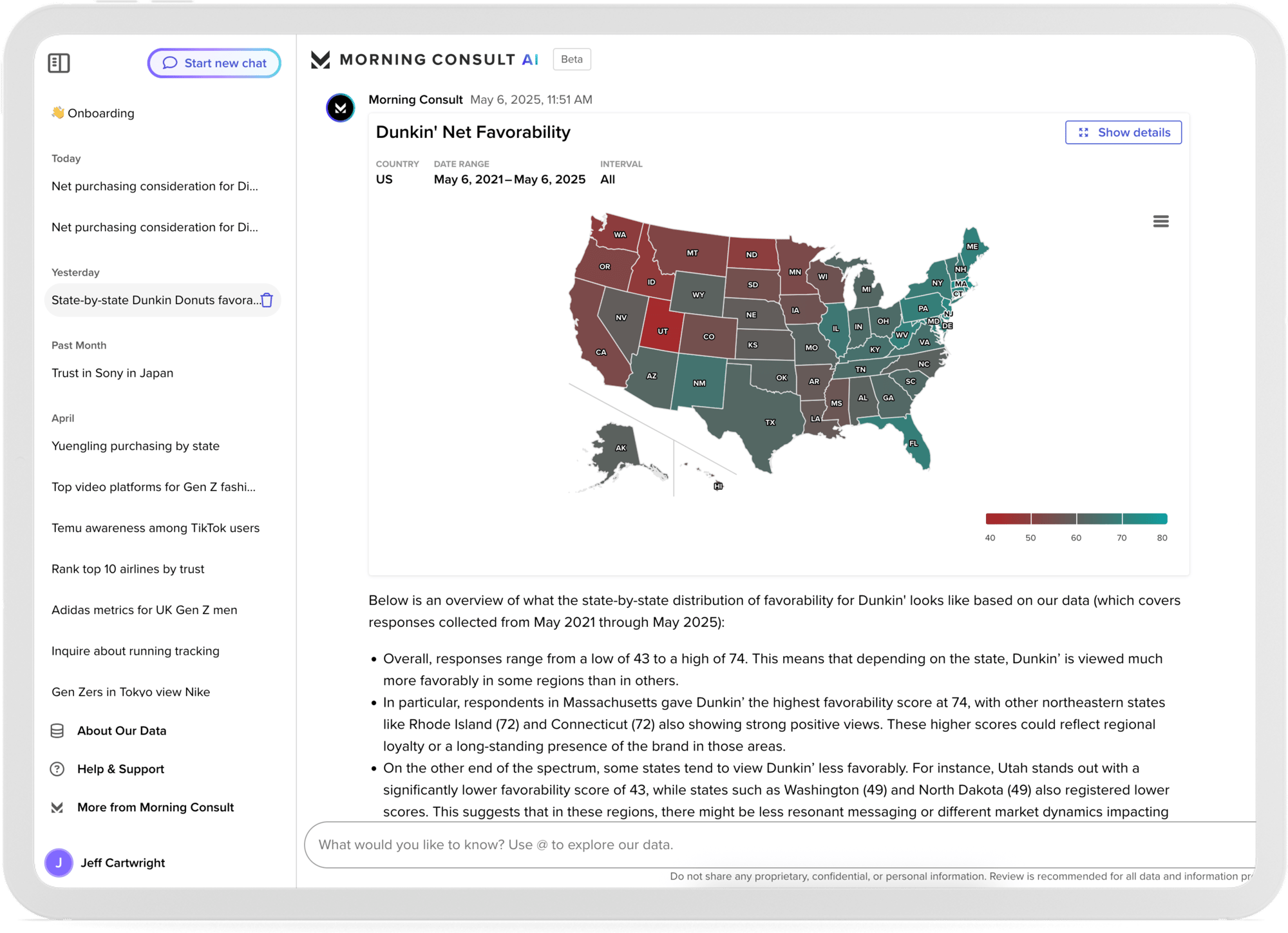
Task: Click the Country value US
Action: point(384,180)
